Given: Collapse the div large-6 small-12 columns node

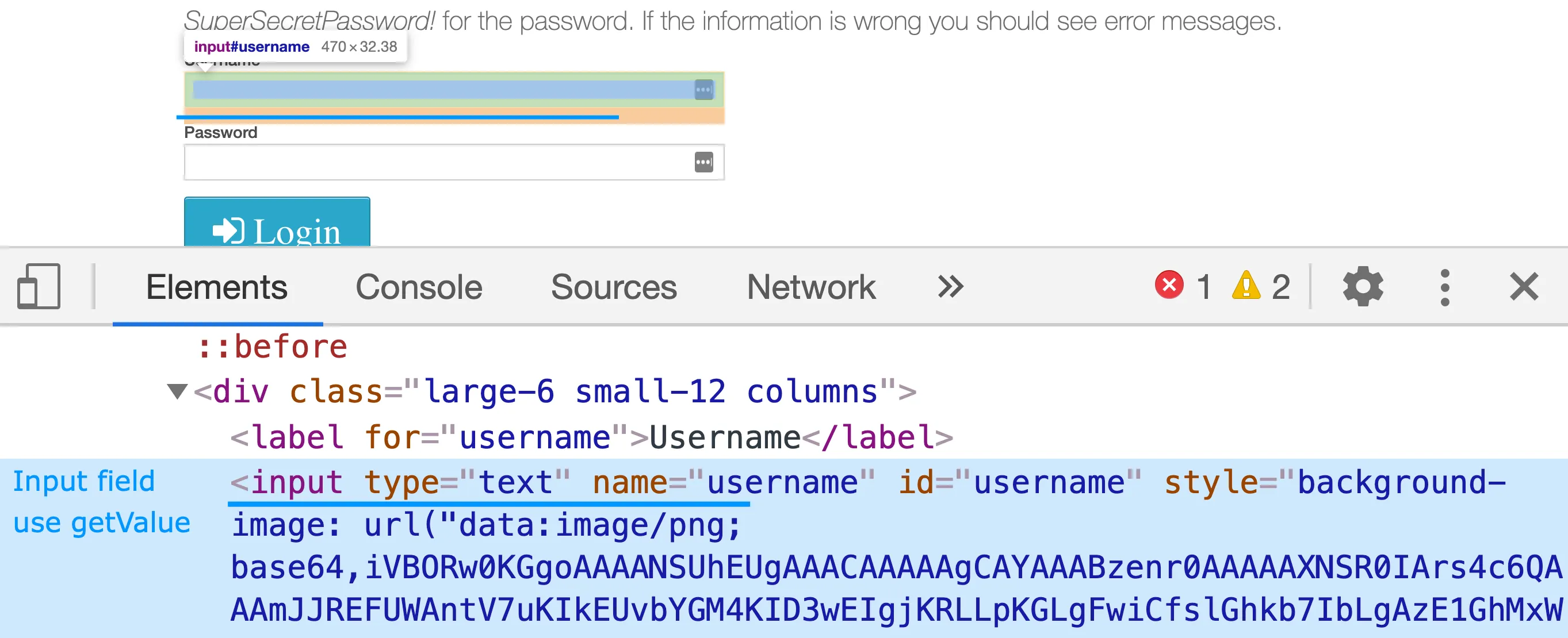Looking at the screenshot, I should [177, 391].
